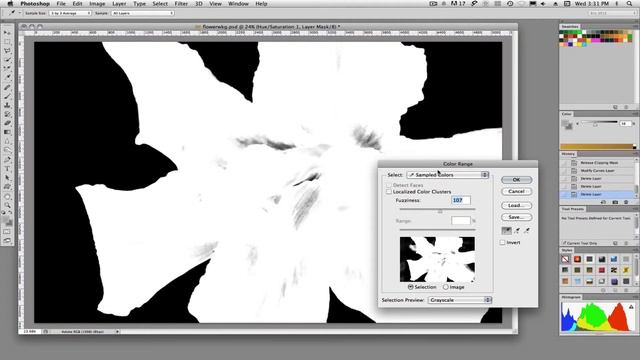The image size is (640, 360).
Task: Click the Fuzziness value field
Action: [x=461, y=200]
